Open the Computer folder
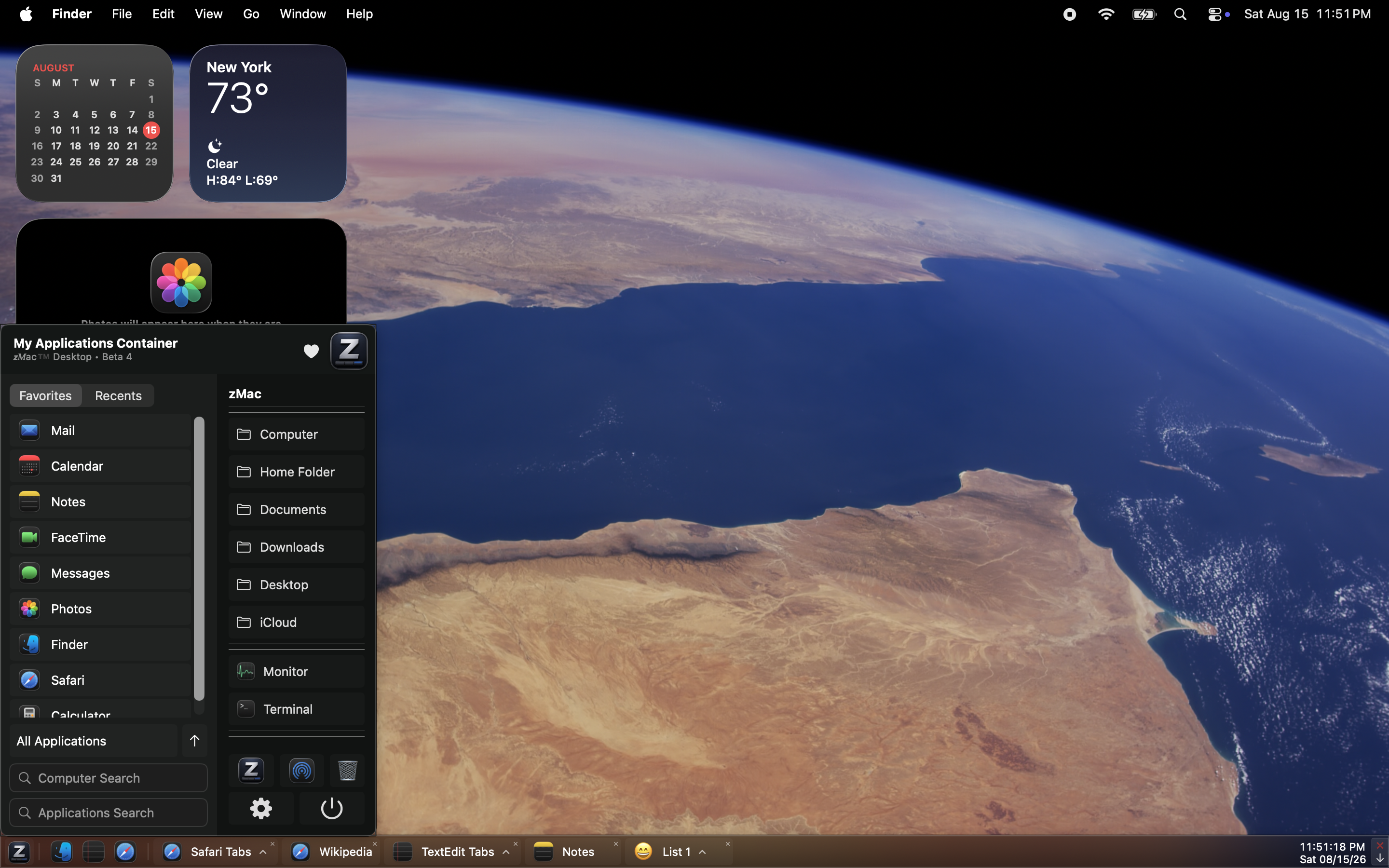1389x868 pixels. (x=296, y=434)
